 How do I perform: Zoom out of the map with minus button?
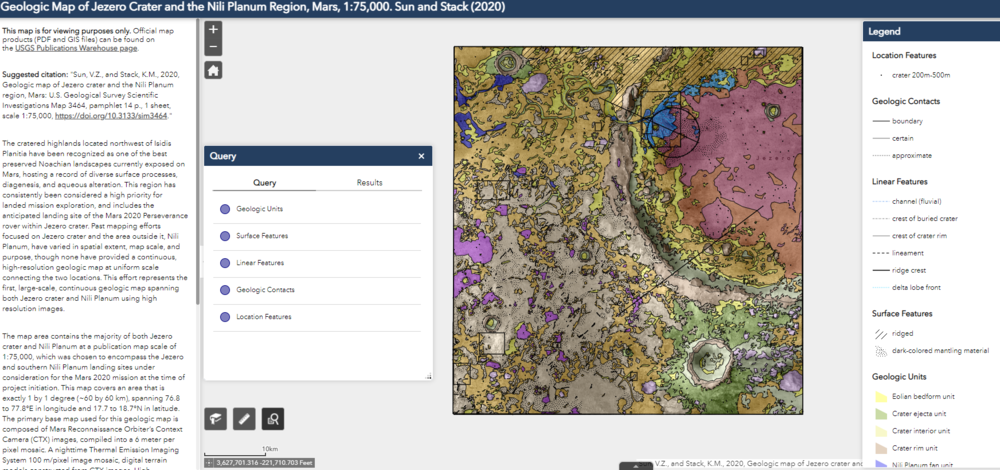(x=213, y=48)
